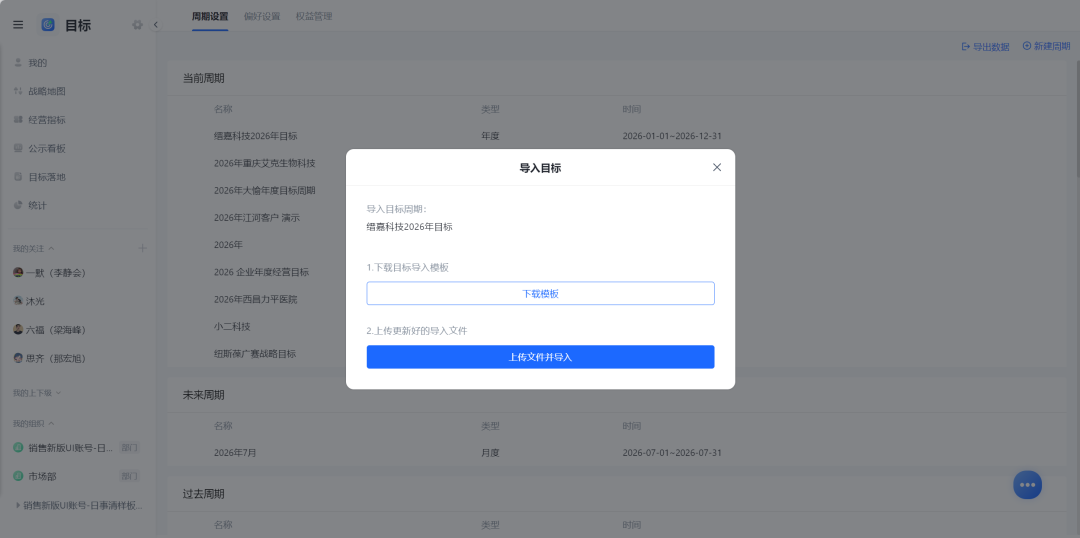Select 2026年重庆艾克生物科技 row
Viewport: 1080px width, 538px height.
(616, 163)
